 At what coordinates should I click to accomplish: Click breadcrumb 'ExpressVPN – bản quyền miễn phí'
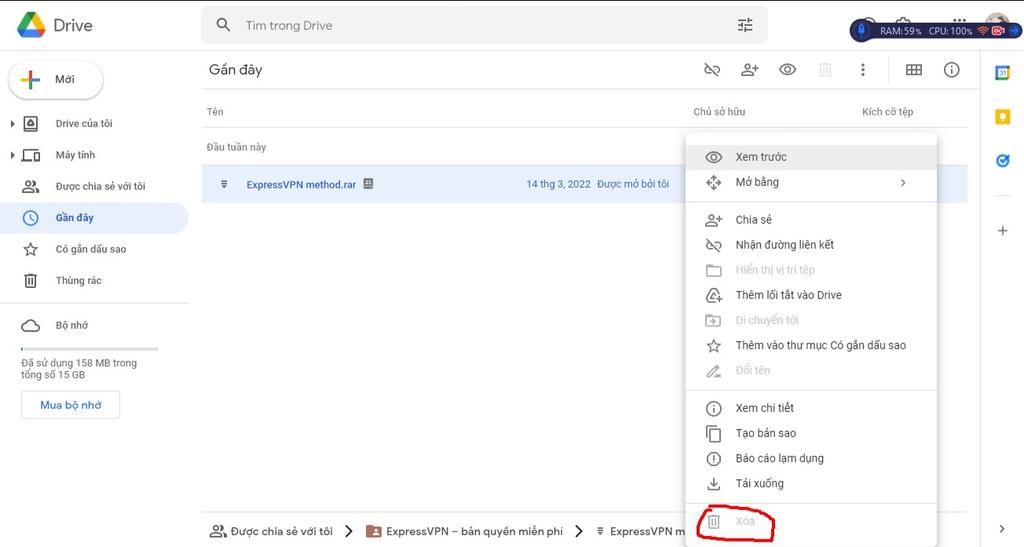pyautogui.click(x=464, y=531)
